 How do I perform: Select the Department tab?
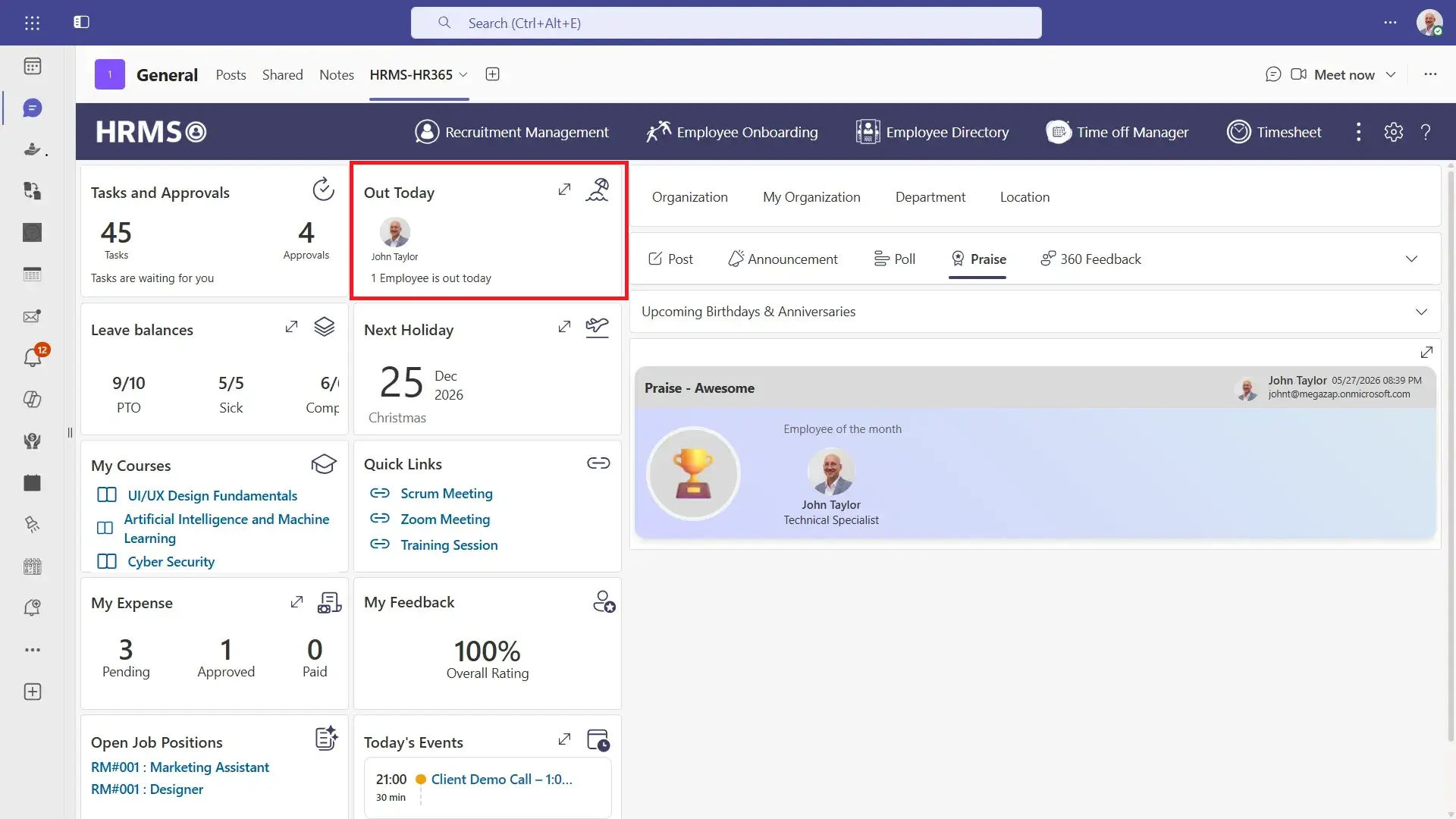(930, 197)
